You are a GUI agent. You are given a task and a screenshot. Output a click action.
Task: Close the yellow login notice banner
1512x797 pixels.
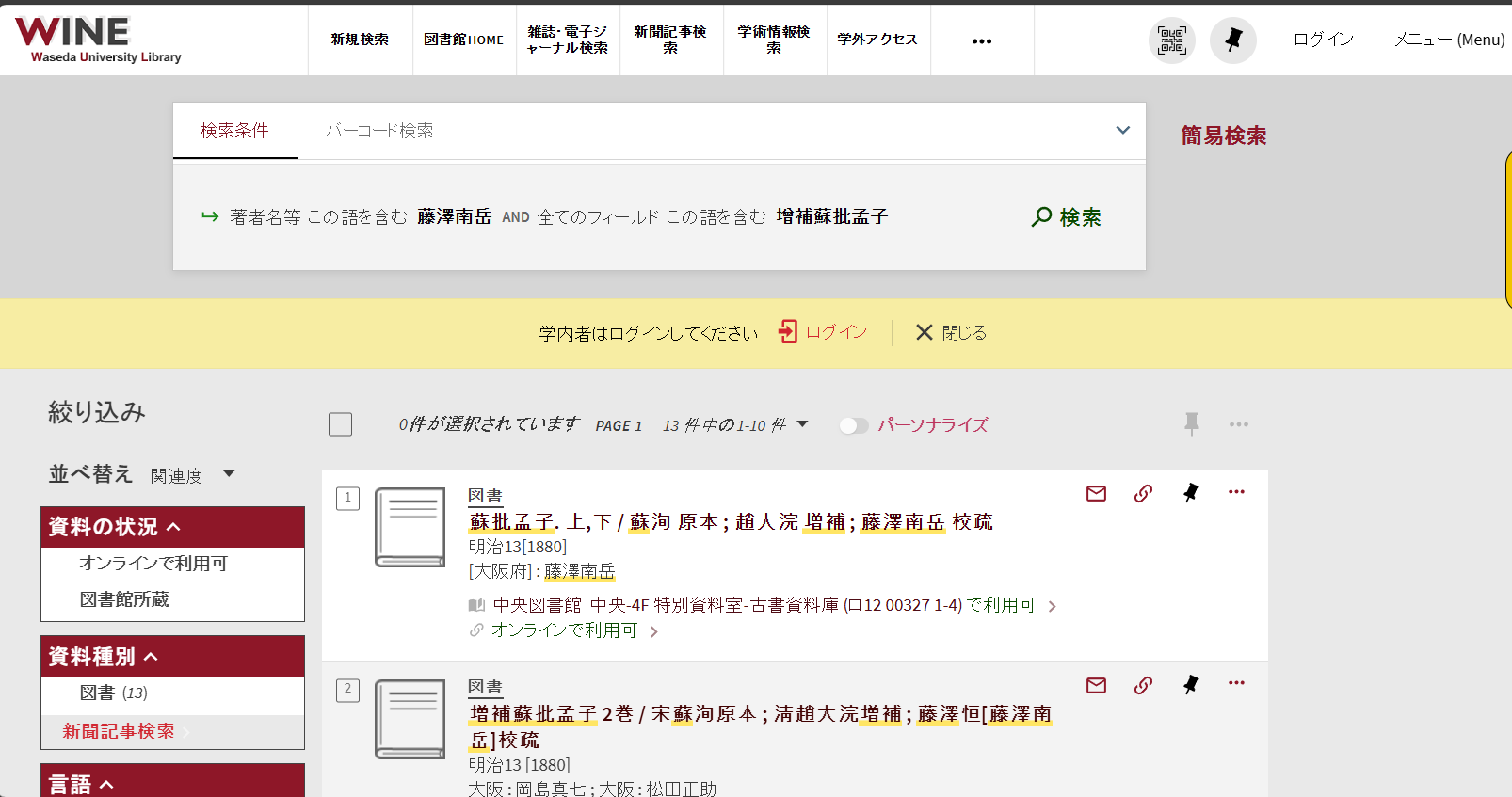[951, 332]
